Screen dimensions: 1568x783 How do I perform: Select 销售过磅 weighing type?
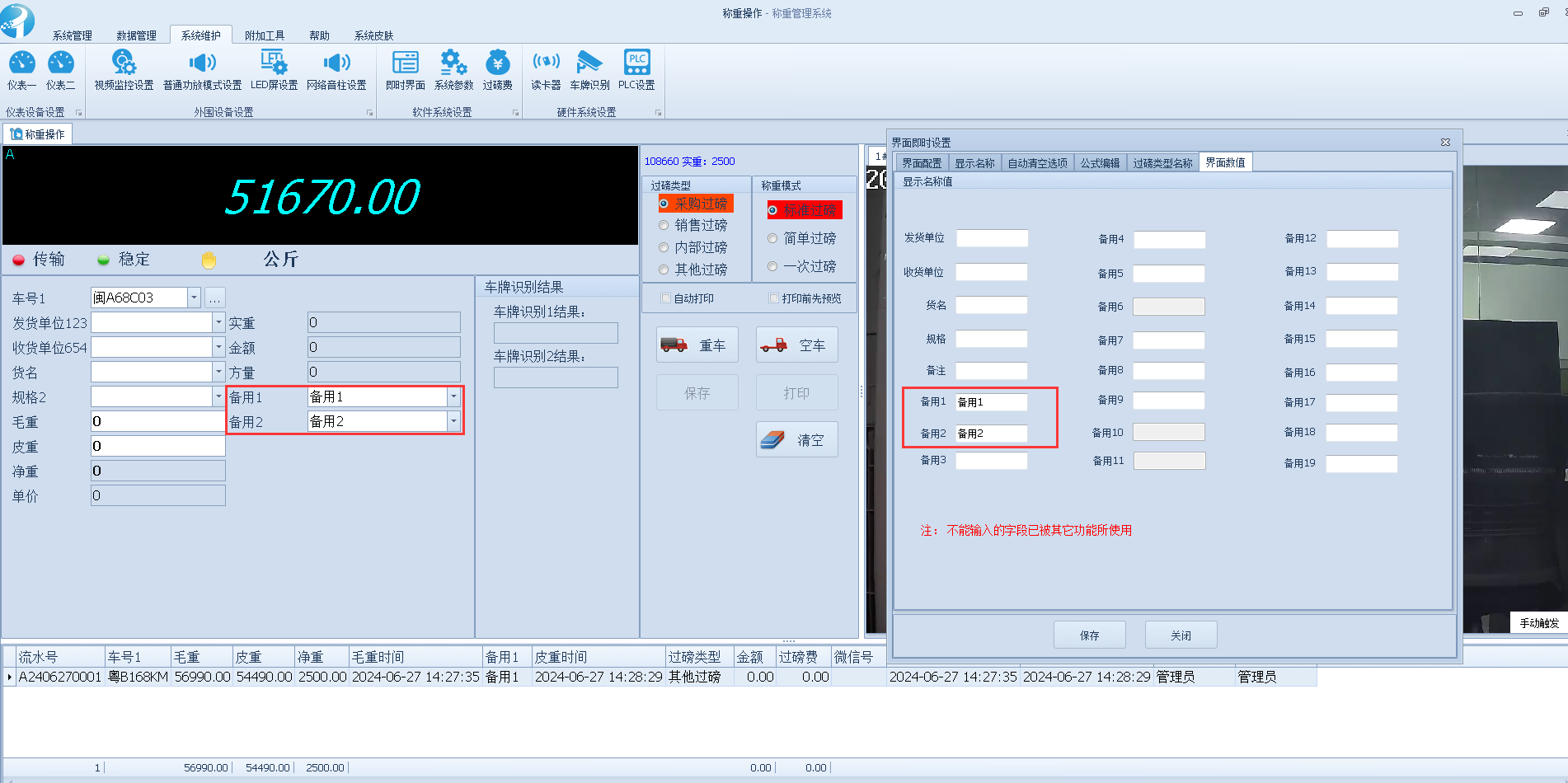(x=693, y=225)
